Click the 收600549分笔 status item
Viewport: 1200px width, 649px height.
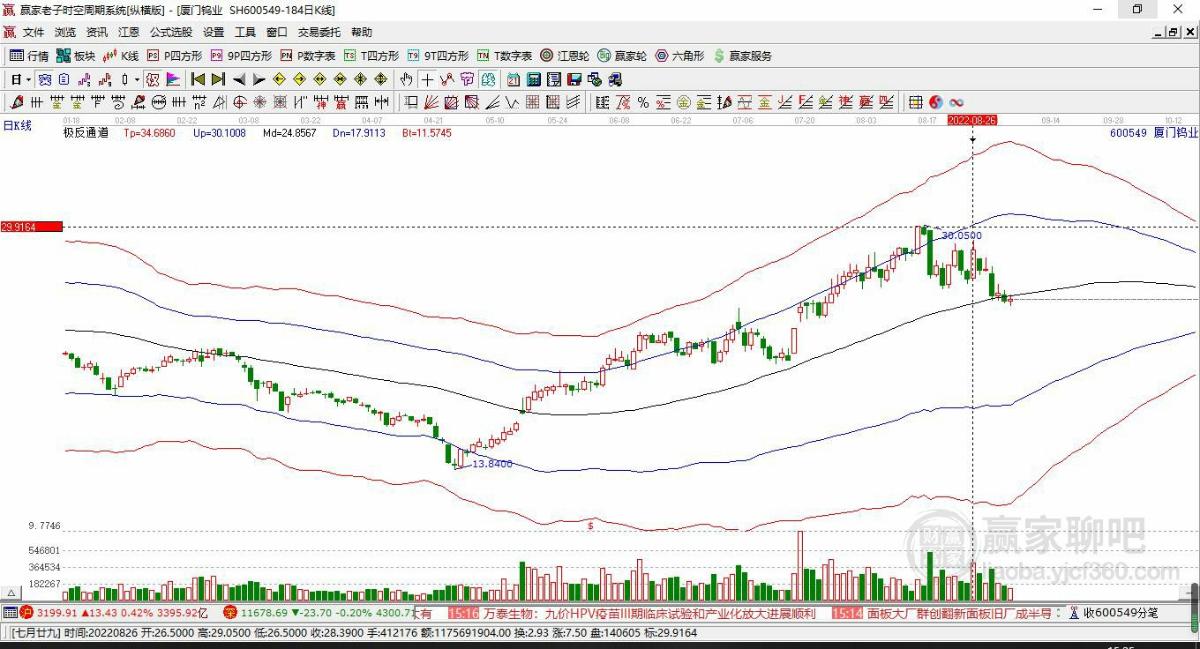(1120, 613)
